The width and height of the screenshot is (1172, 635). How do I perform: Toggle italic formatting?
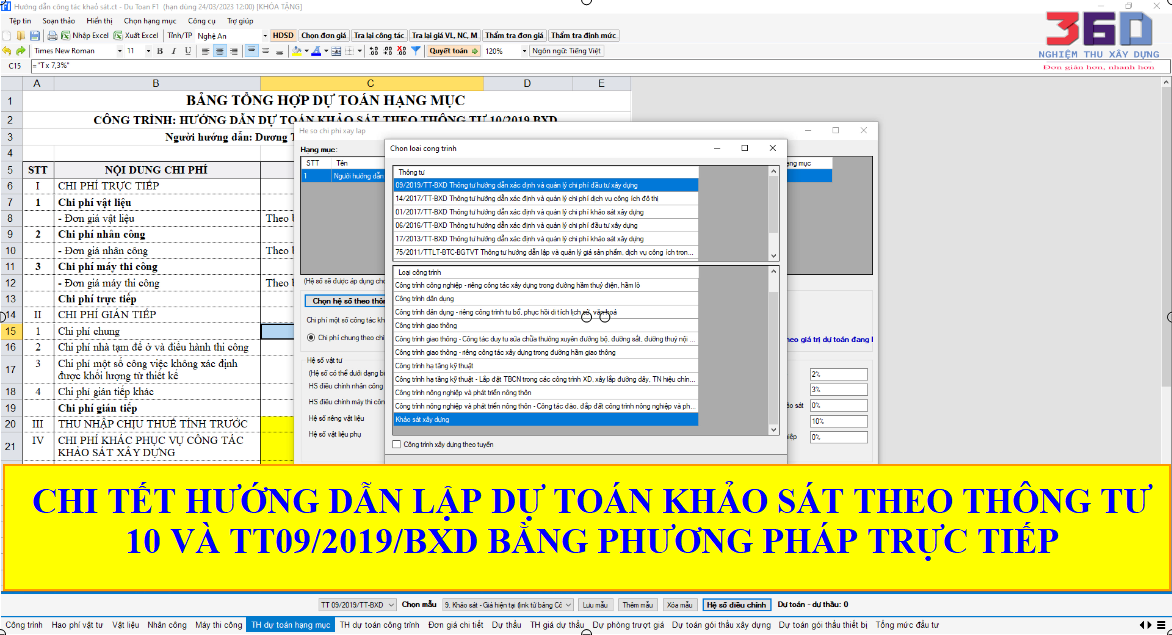174,51
